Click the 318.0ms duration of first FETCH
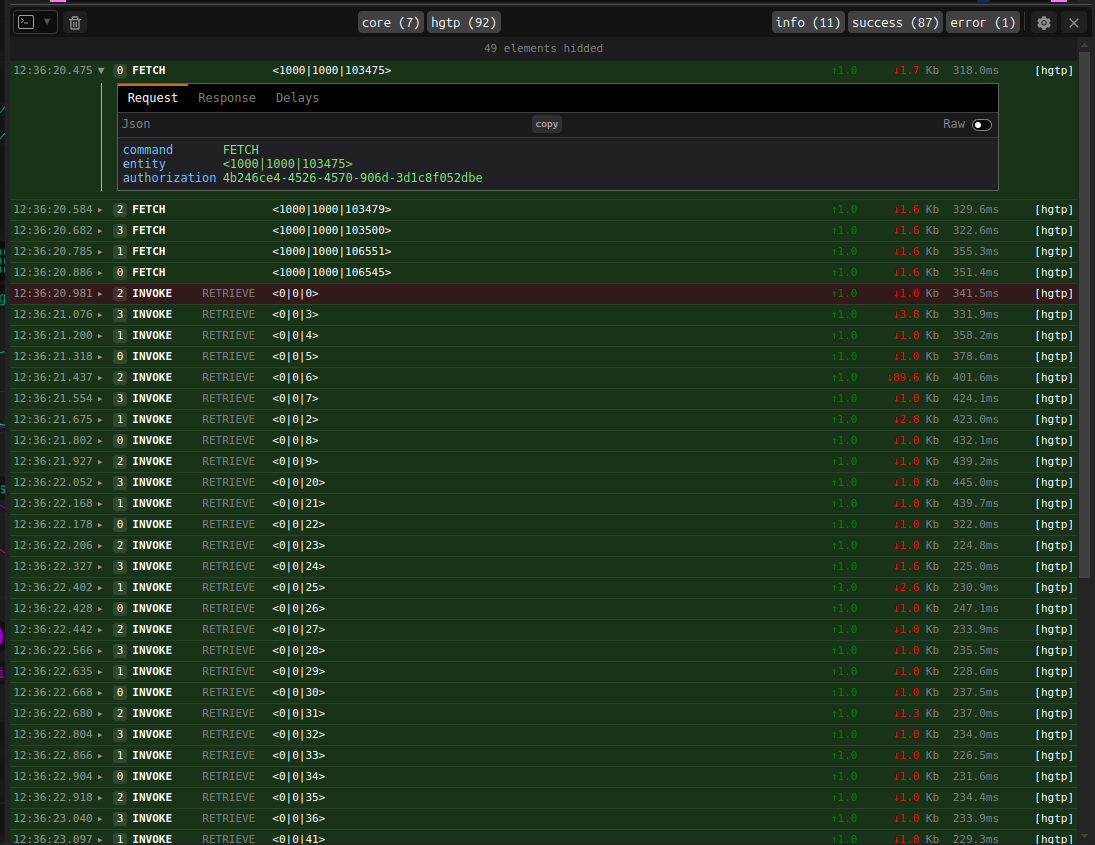 (976, 71)
